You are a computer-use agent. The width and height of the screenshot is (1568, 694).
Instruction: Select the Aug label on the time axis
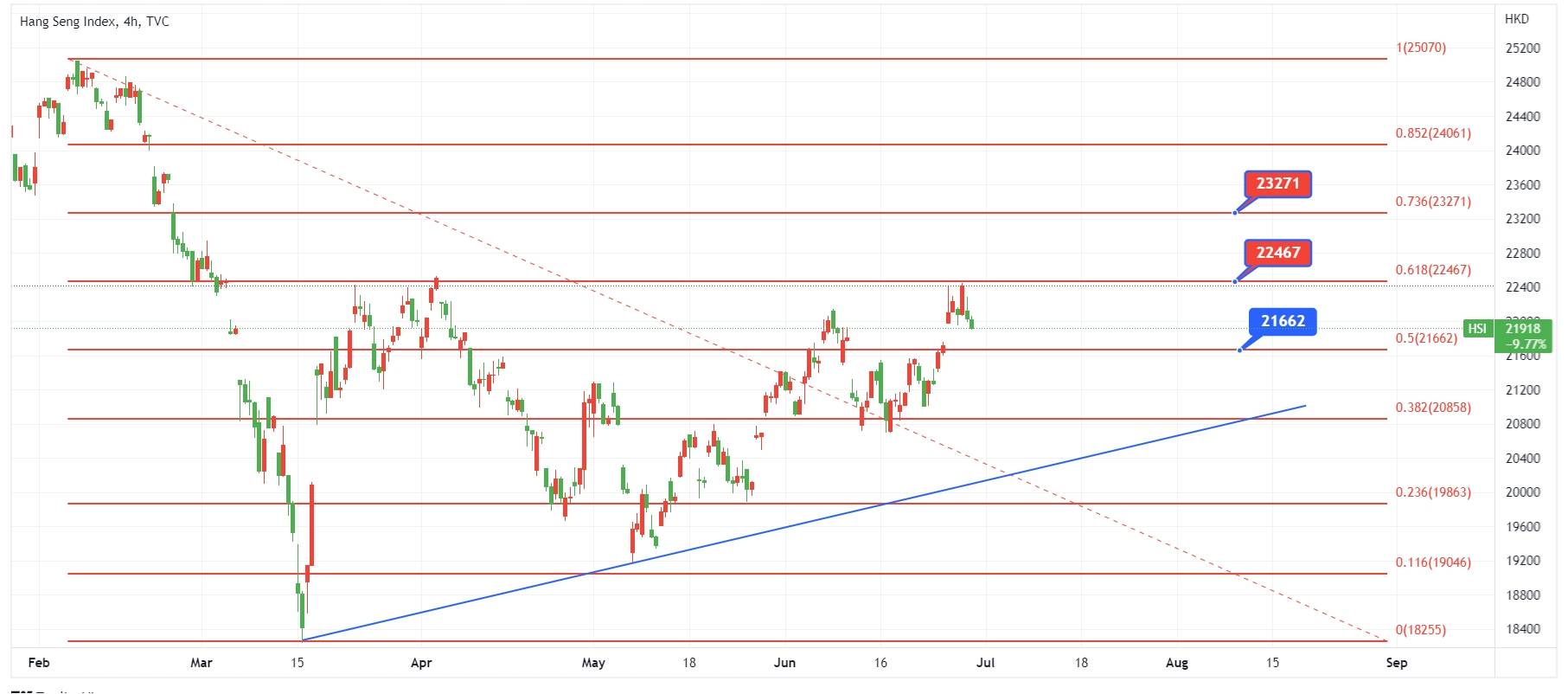pos(1177,663)
